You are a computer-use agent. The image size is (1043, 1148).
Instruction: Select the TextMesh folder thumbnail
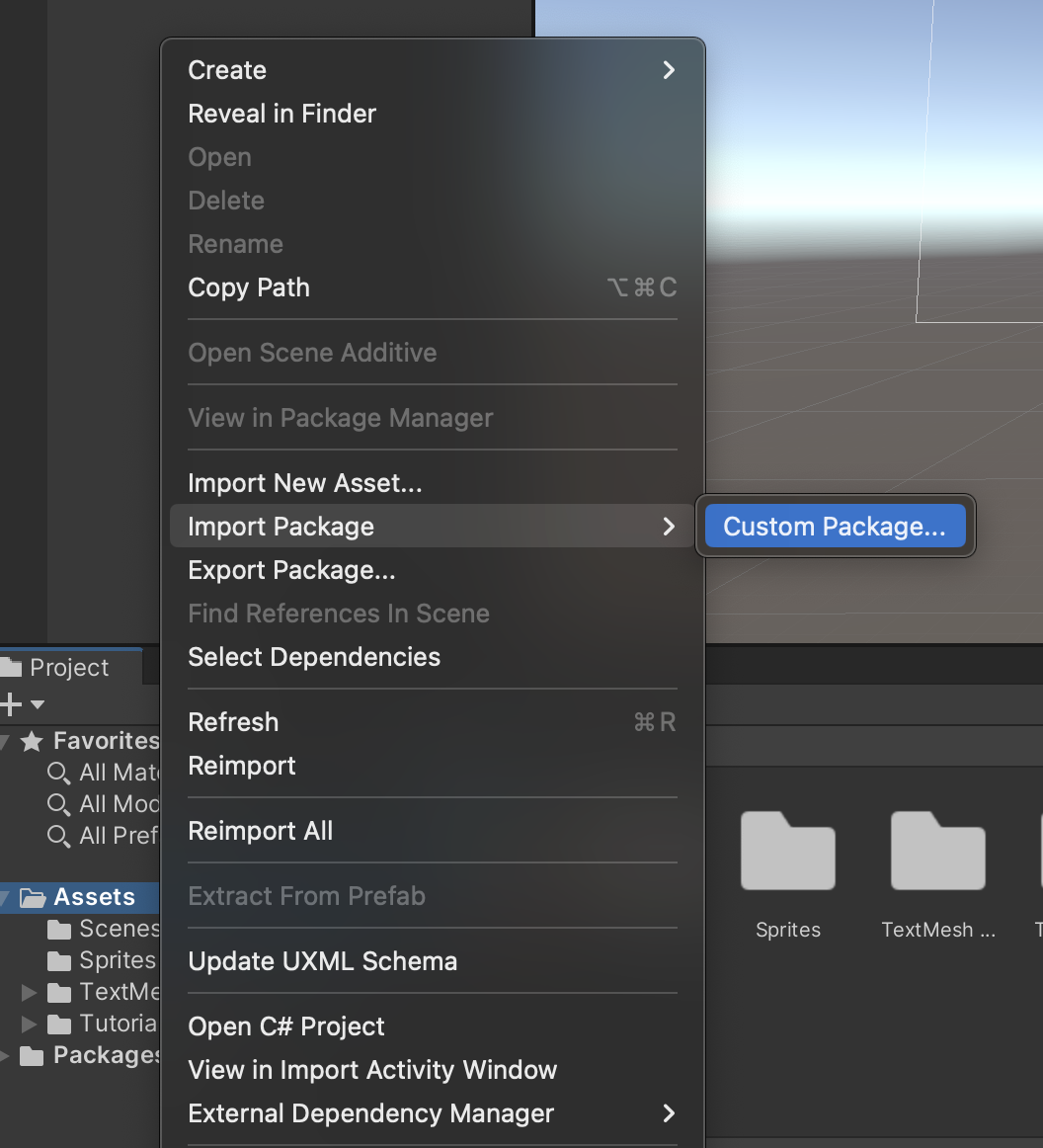[x=937, y=851]
